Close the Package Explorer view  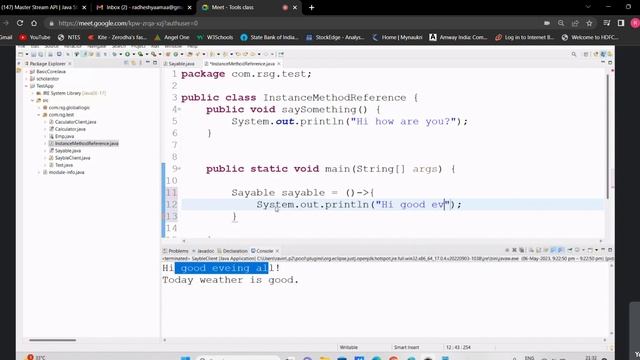click(x=70, y=64)
